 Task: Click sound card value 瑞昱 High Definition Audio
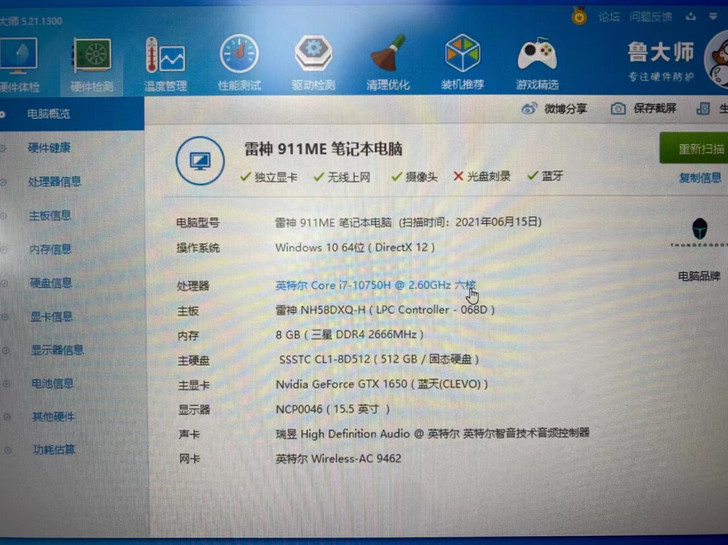point(432,434)
